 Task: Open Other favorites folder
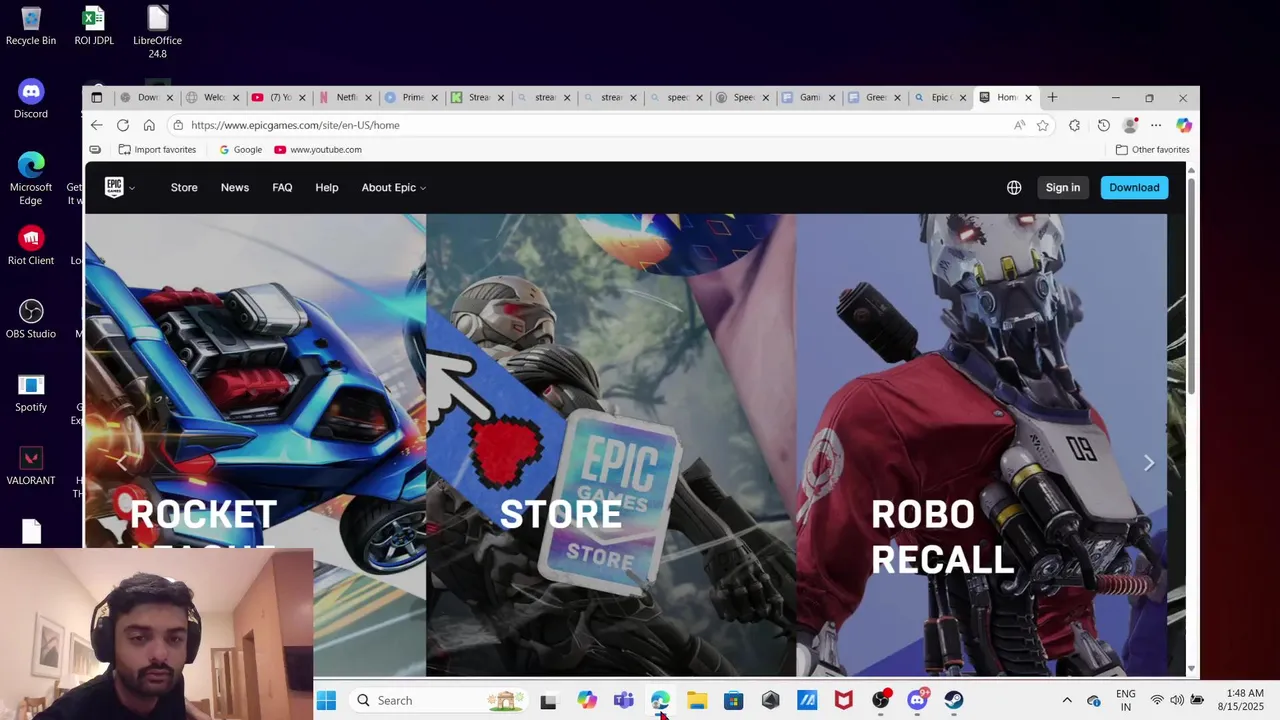1152,150
